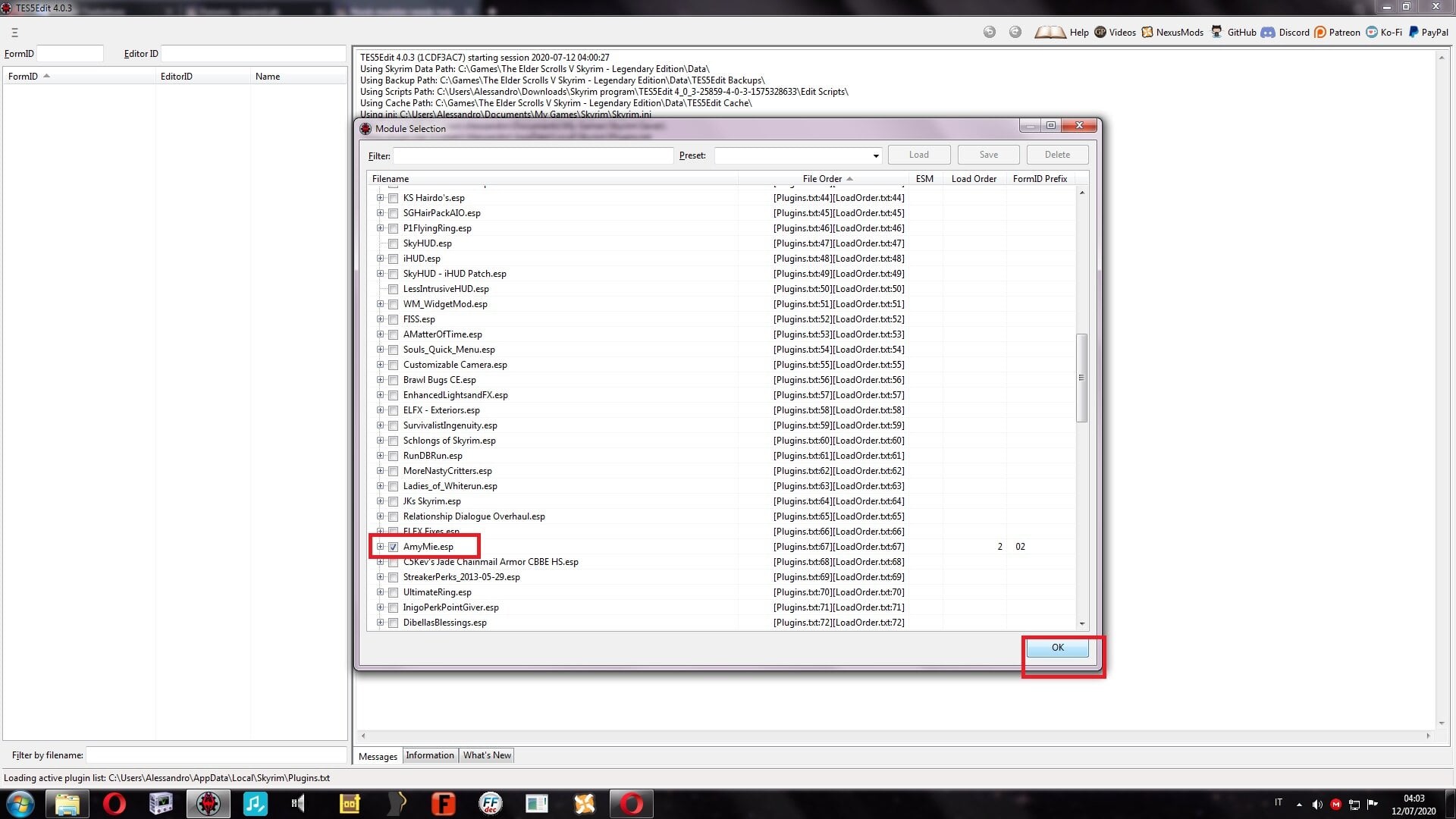
Task: Open Help with the book icon
Action: pyautogui.click(x=1050, y=32)
